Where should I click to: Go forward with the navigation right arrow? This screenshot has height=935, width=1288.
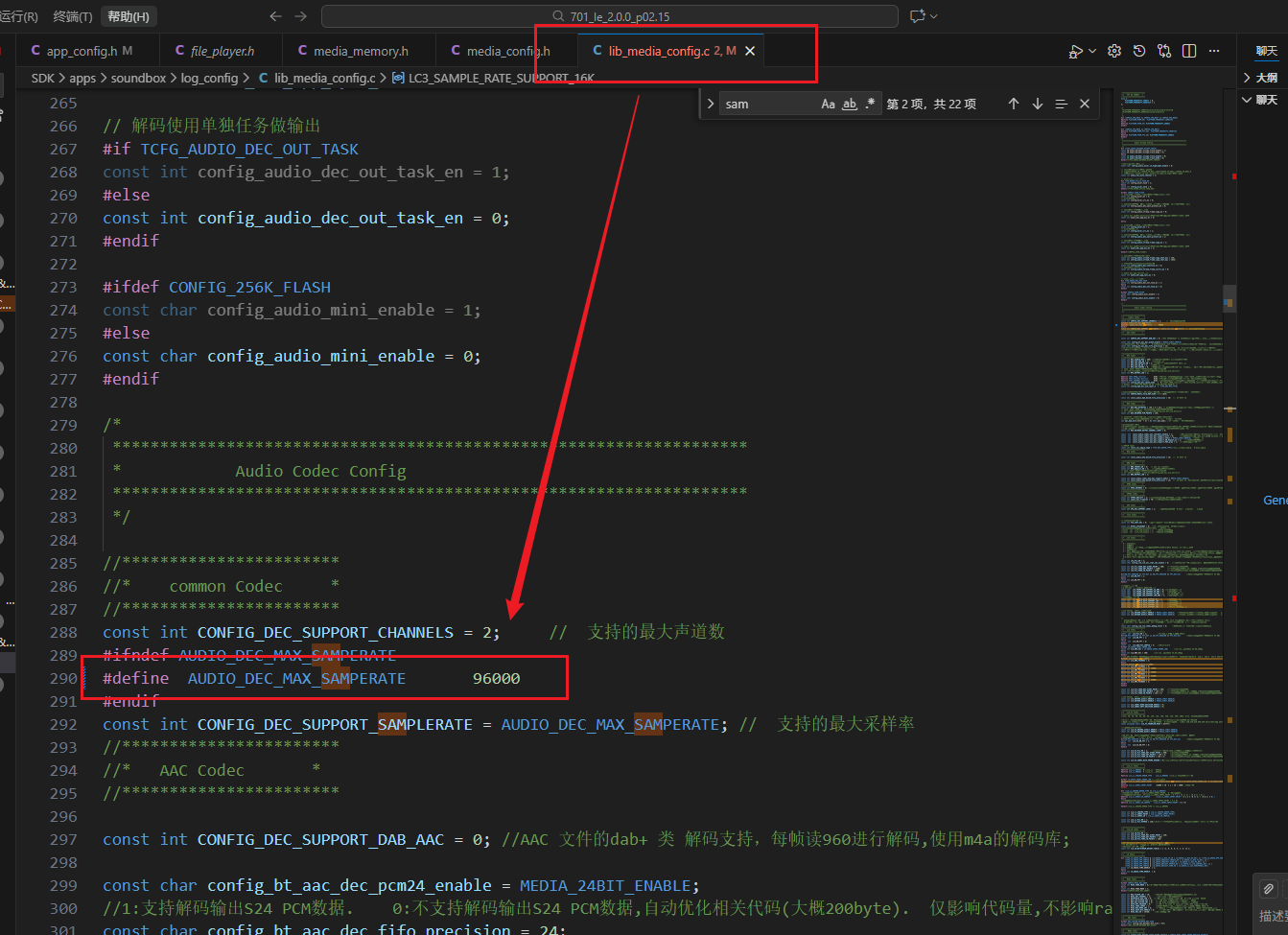tap(301, 16)
